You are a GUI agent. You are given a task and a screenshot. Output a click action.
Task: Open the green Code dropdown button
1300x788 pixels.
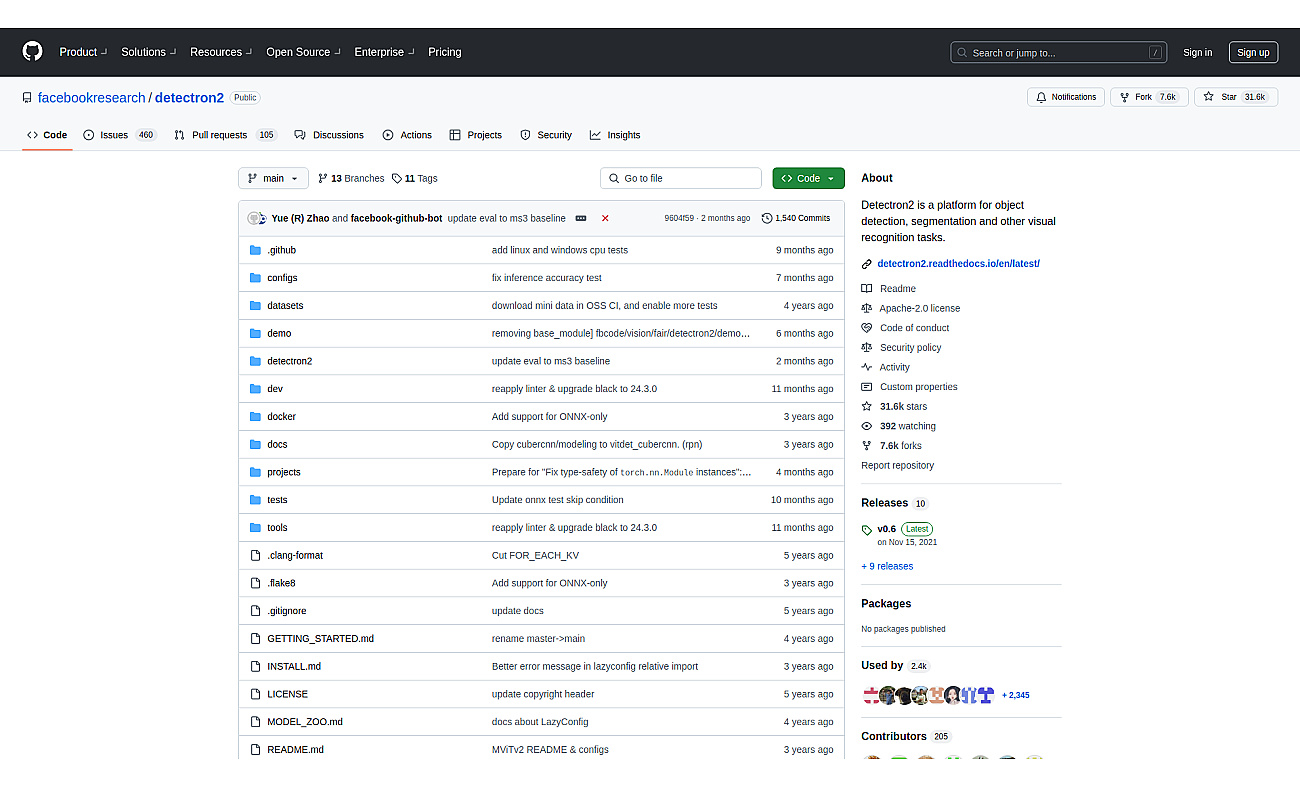pyautogui.click(x=808, y=178)
